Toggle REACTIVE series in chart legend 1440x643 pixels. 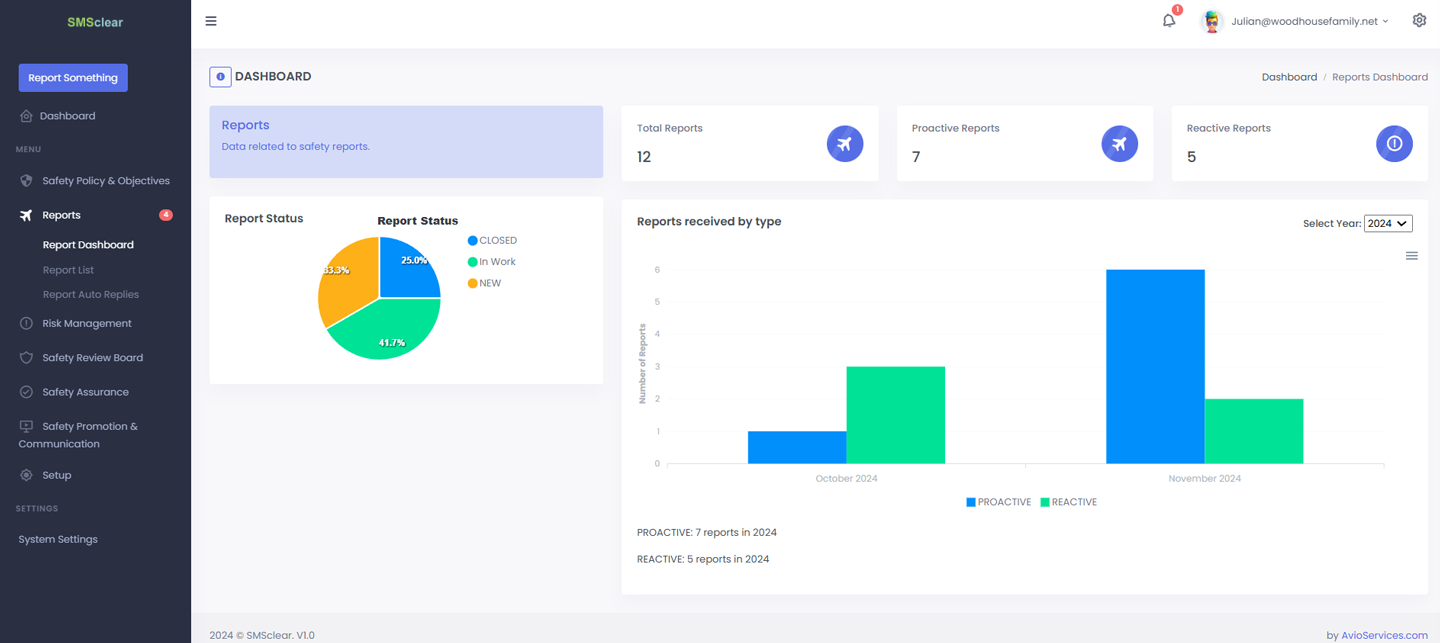point(1069,502)
